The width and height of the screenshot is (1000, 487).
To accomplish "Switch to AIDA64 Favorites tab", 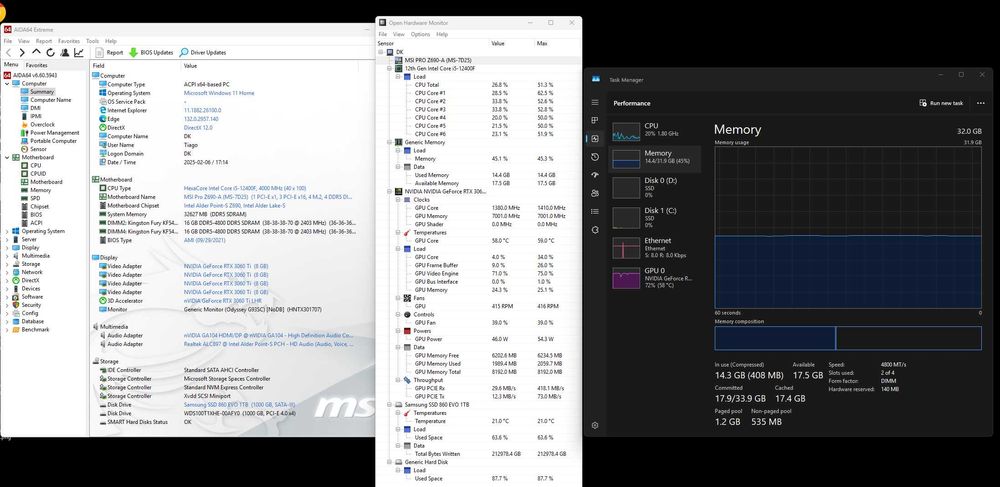I will pos(36,65).
